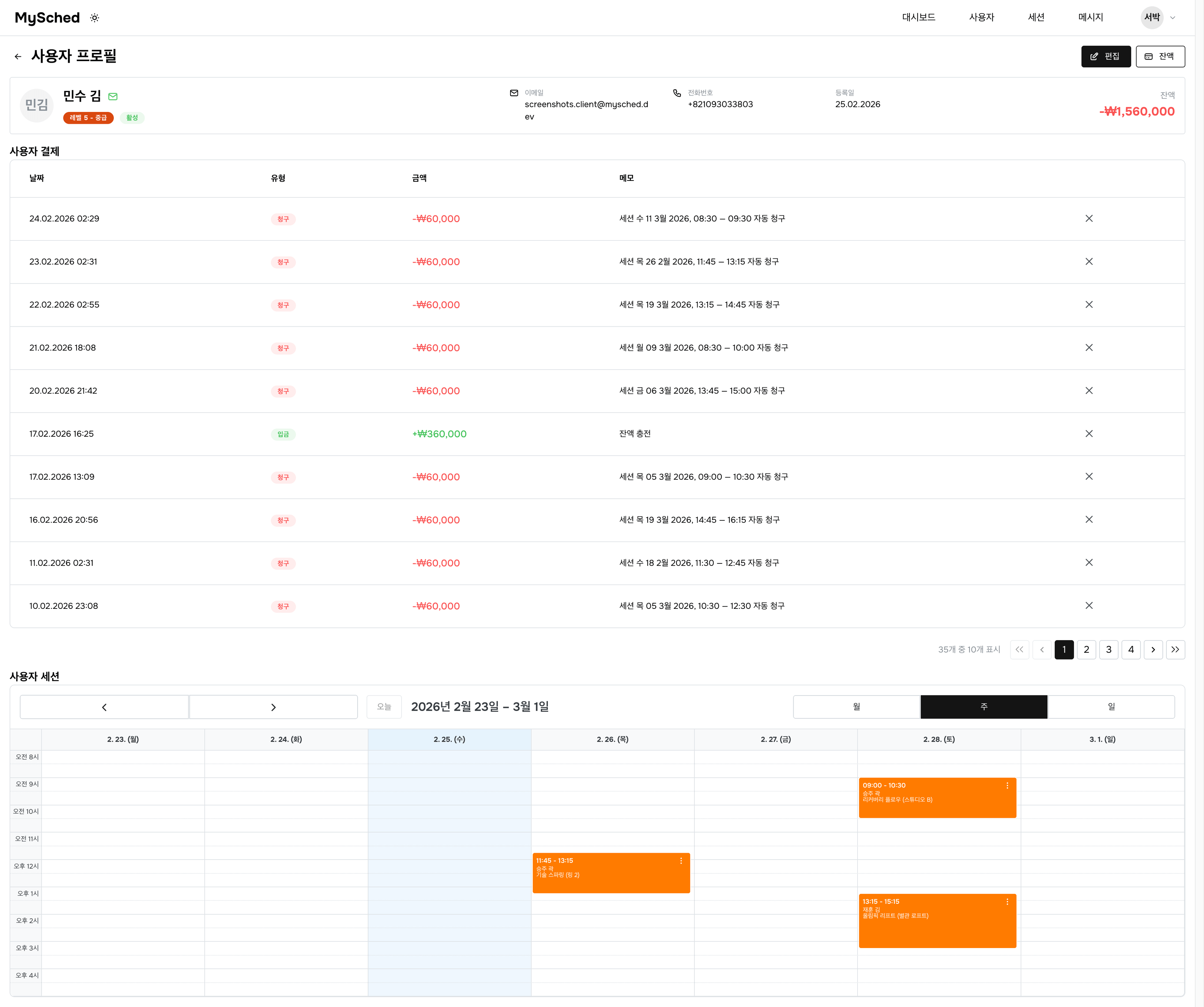
Task: Open options for 13:15 - 15:15 session
Action: coord(1007,902)
